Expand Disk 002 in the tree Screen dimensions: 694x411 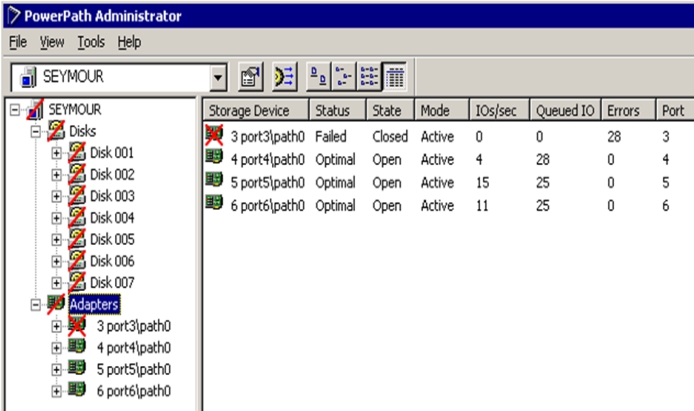(56, 174)
